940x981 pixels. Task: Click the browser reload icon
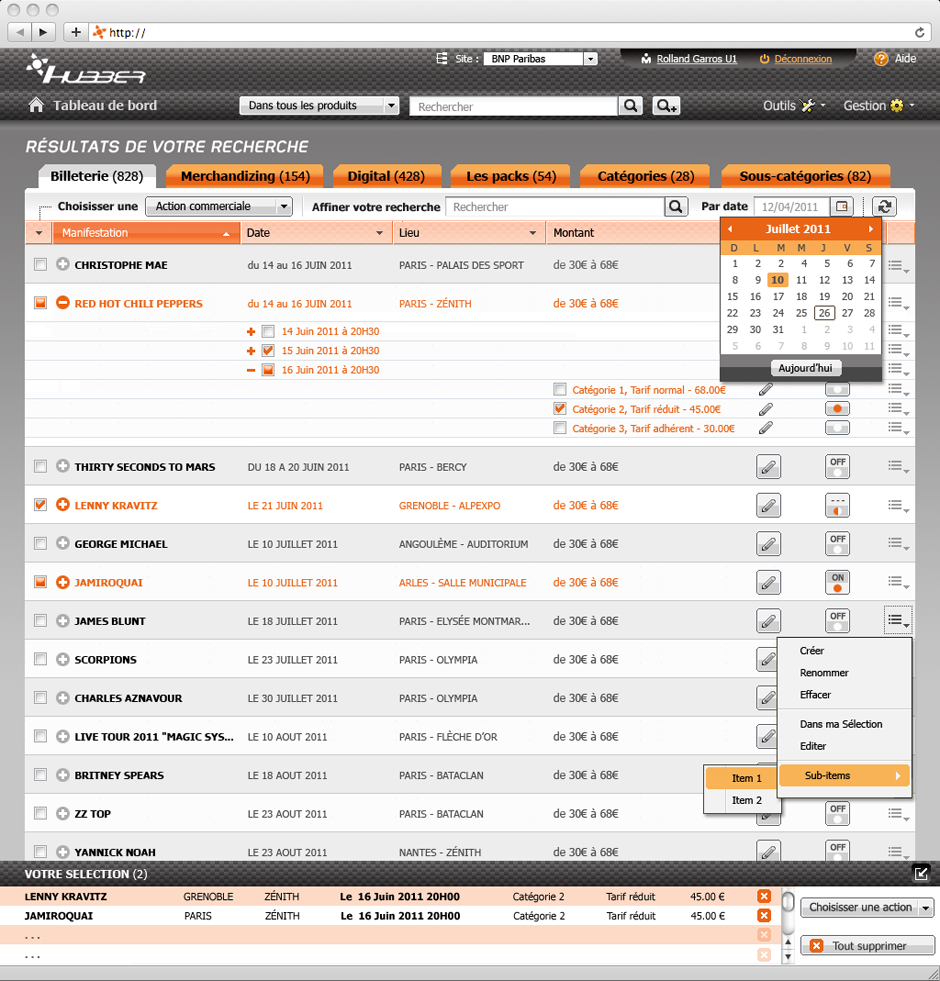click(x=919, y=33)
